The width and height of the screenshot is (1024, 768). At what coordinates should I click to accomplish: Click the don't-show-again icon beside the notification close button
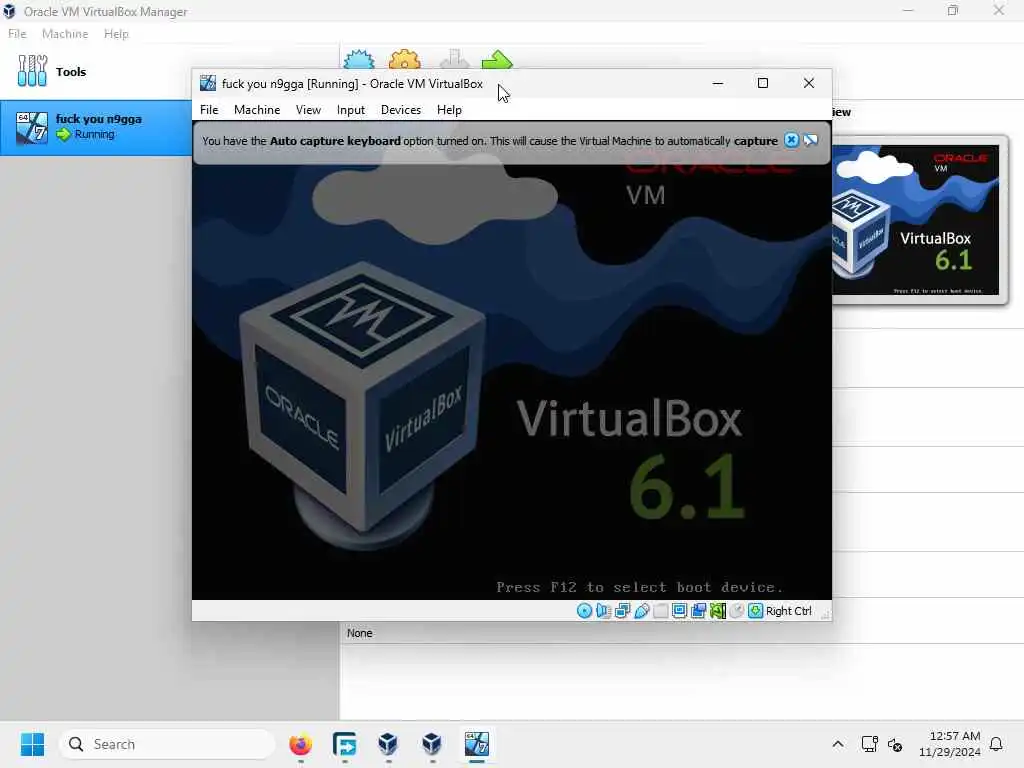(810, 140)
